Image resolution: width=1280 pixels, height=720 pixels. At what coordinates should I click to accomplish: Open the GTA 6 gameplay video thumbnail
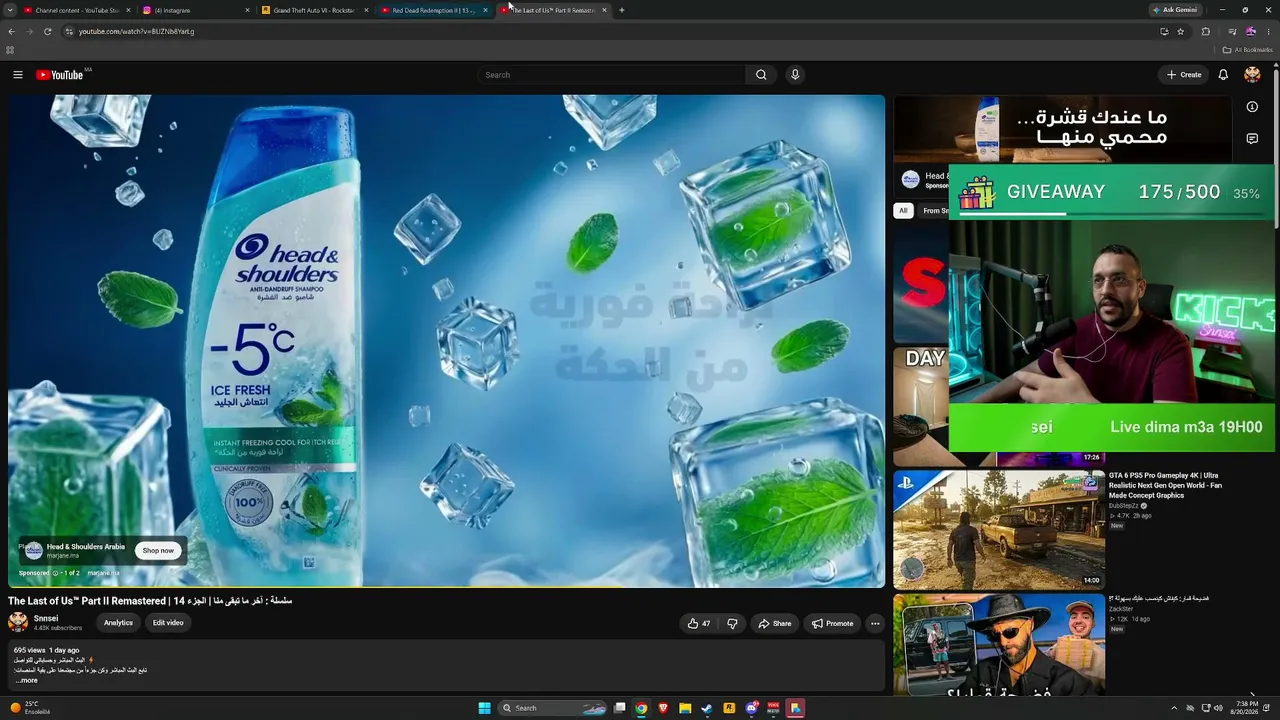click(x=999, y=529)
